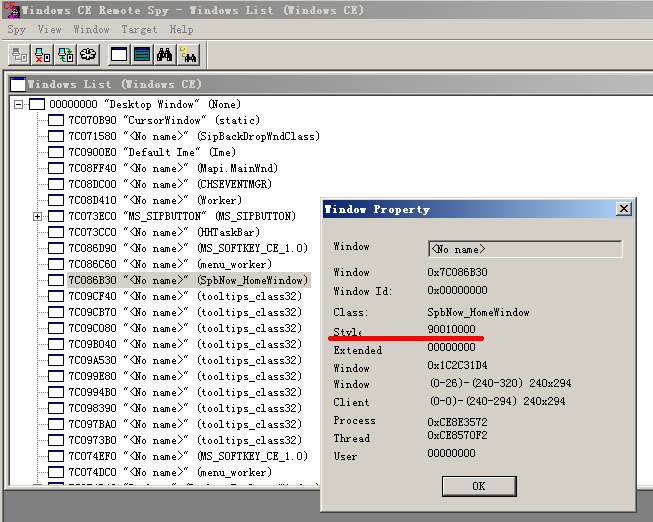
Task: Click the plain binoculars find icon
Action: coord(165,54)
